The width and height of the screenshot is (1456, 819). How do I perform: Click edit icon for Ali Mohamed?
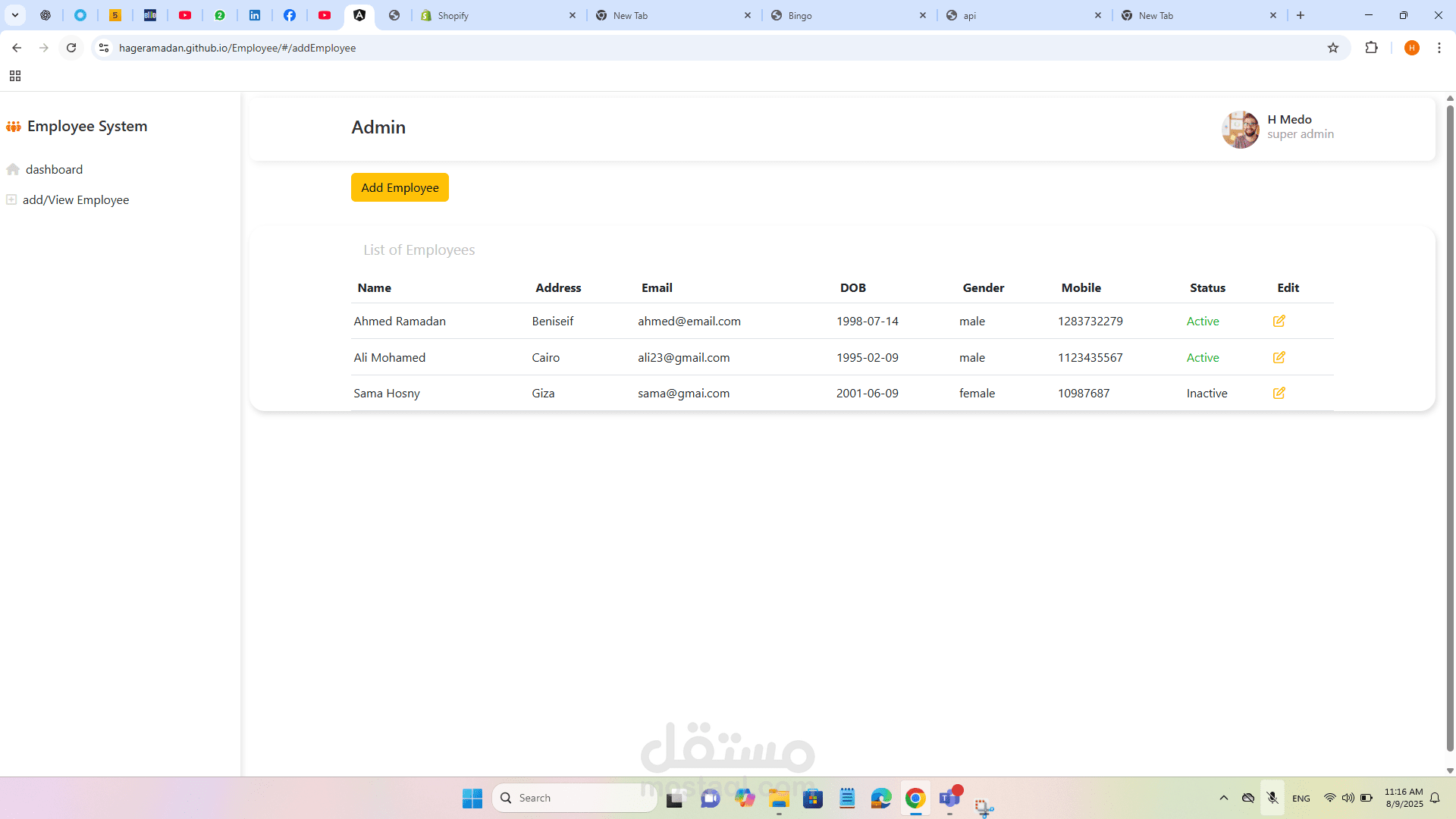pos(1279,357)
